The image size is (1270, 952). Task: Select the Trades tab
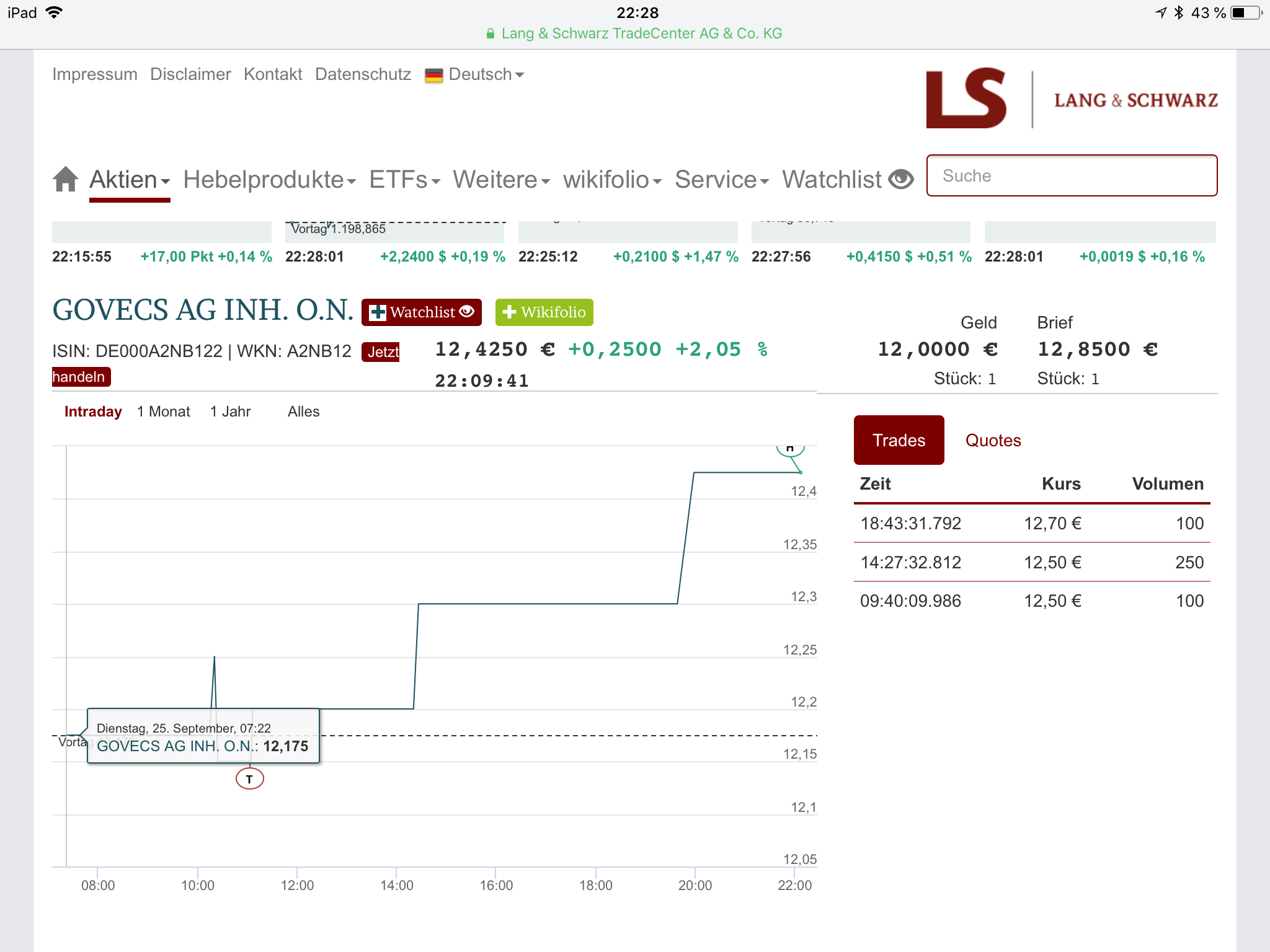click(899, 440)
